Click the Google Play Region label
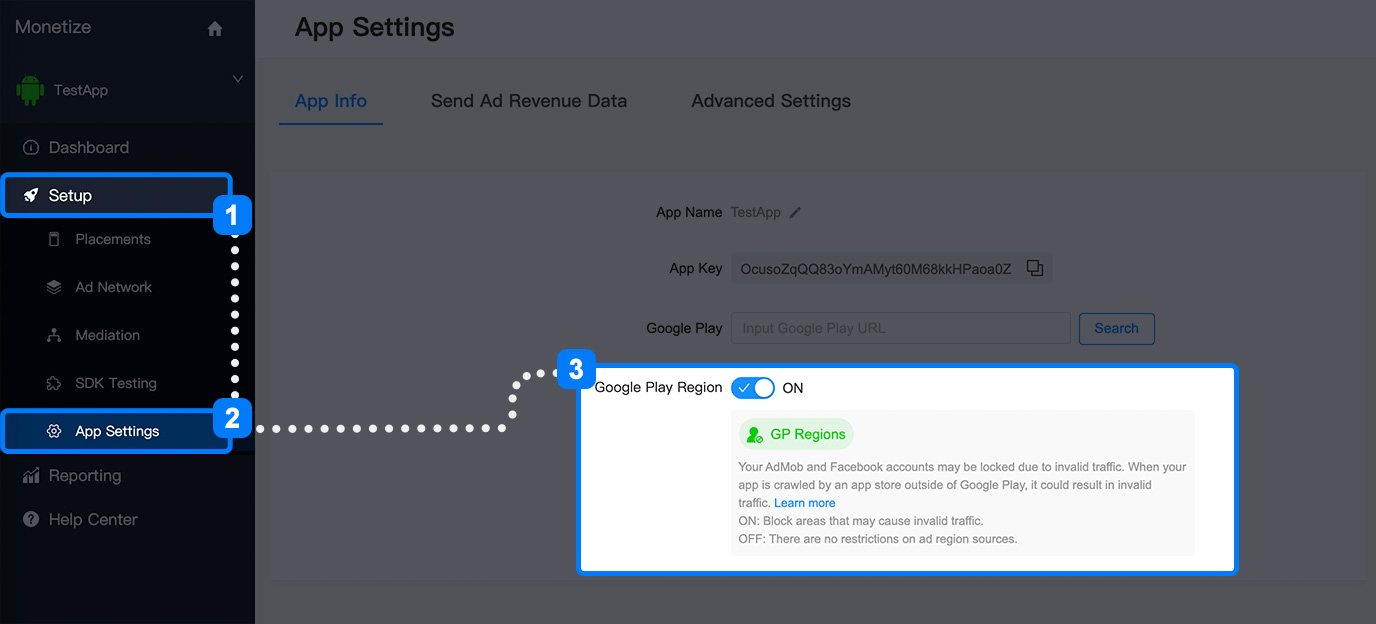The width and height of the screenshot is (1376, 624). tap(658, 388)
